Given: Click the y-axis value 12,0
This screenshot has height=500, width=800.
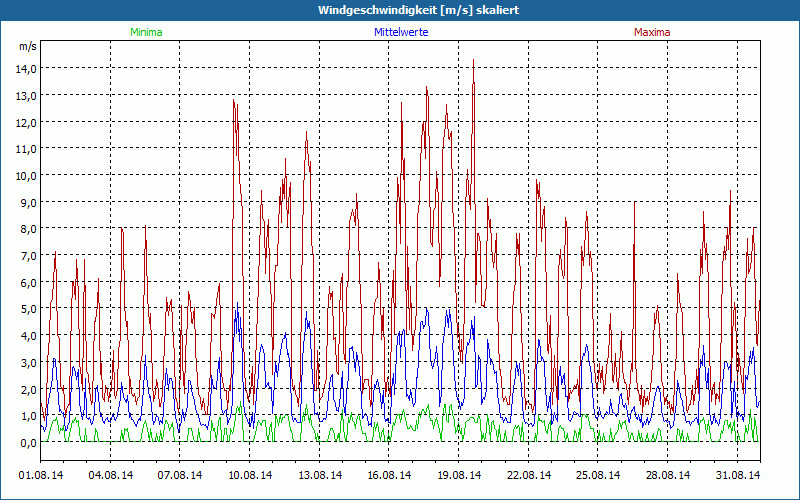Looking at the screenshot, I should point(27,122).
